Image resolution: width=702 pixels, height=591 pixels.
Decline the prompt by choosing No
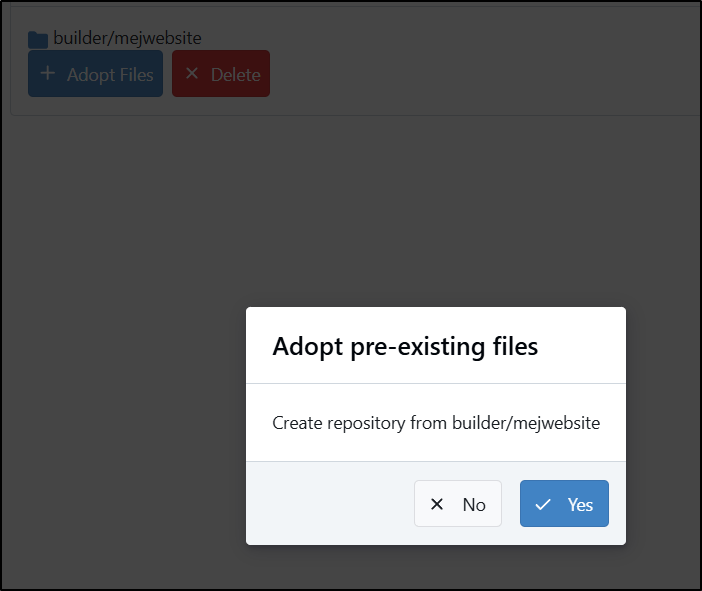click(x=458, y=504)
